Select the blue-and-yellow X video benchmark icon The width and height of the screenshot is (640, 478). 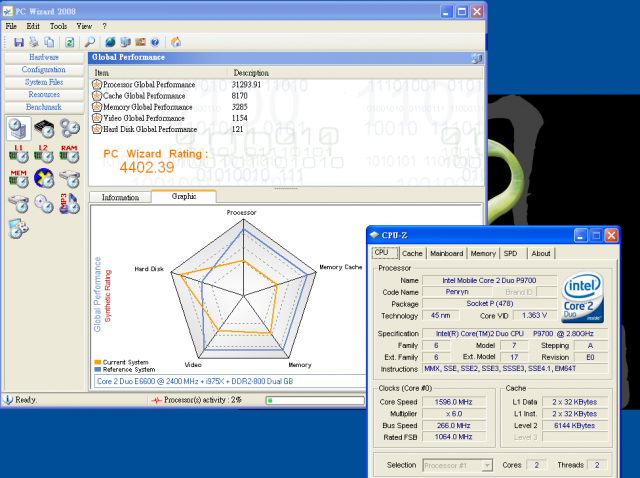click(44, 179)
